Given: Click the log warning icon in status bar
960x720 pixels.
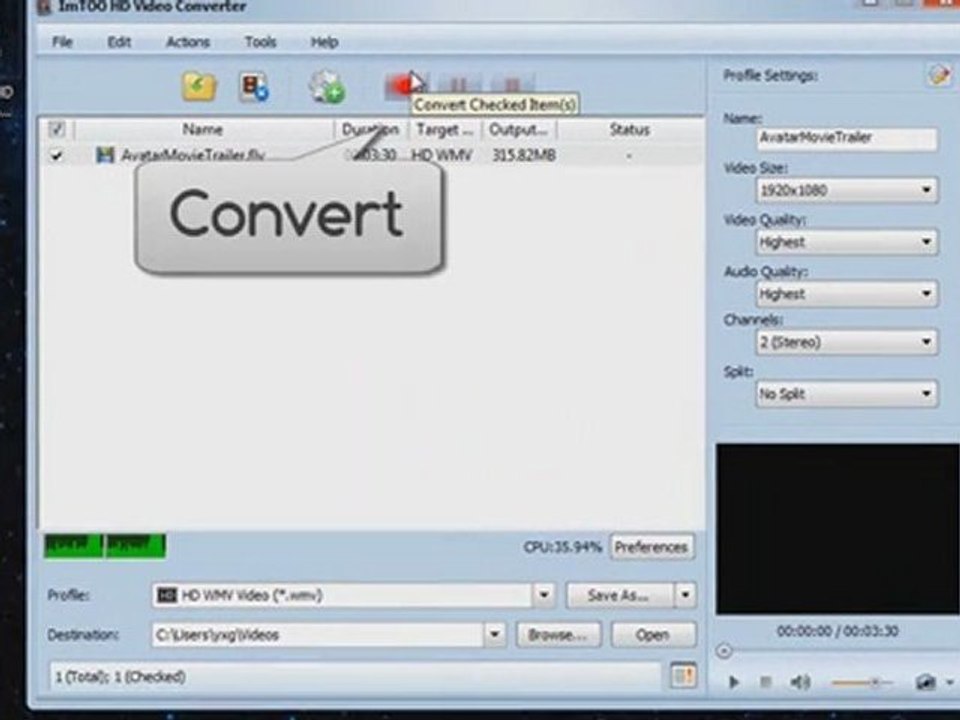Looking at the screenshot, I should pos(683,676).
